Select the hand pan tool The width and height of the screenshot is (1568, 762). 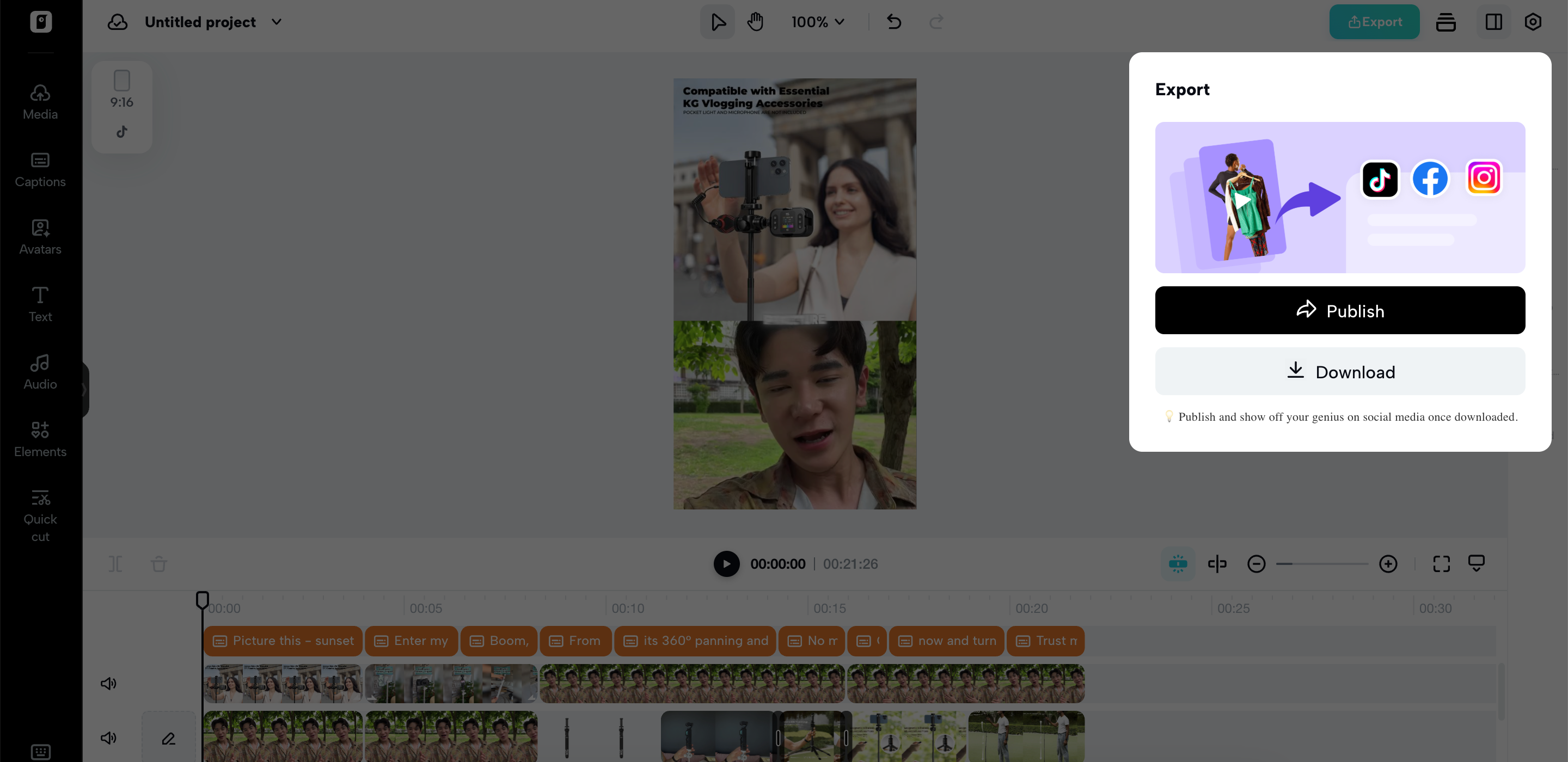tap(755, 22)
